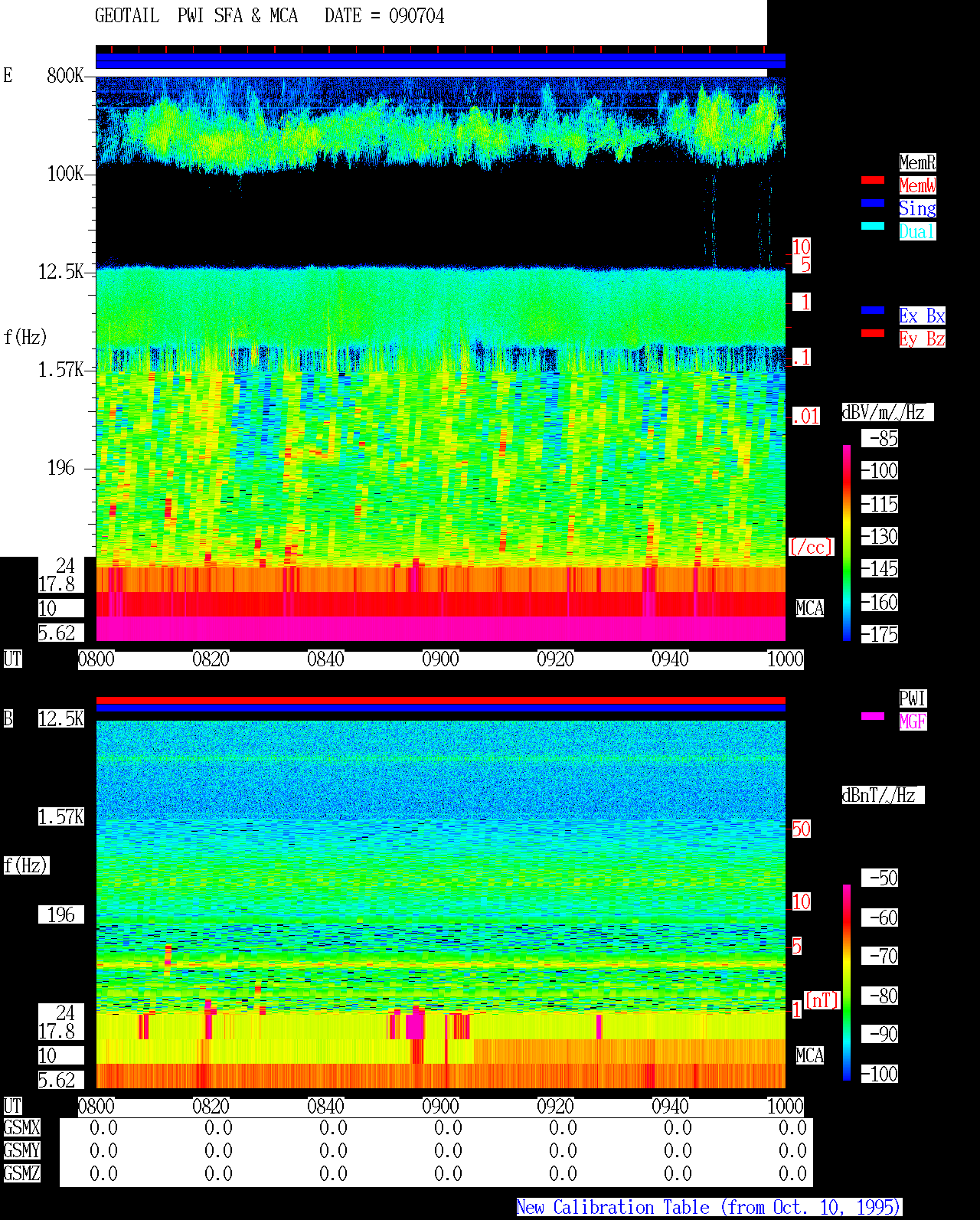The image size is (980, 1220).
Task: Click the red Ey Bz legend swatch
Action: pos(873,333)
